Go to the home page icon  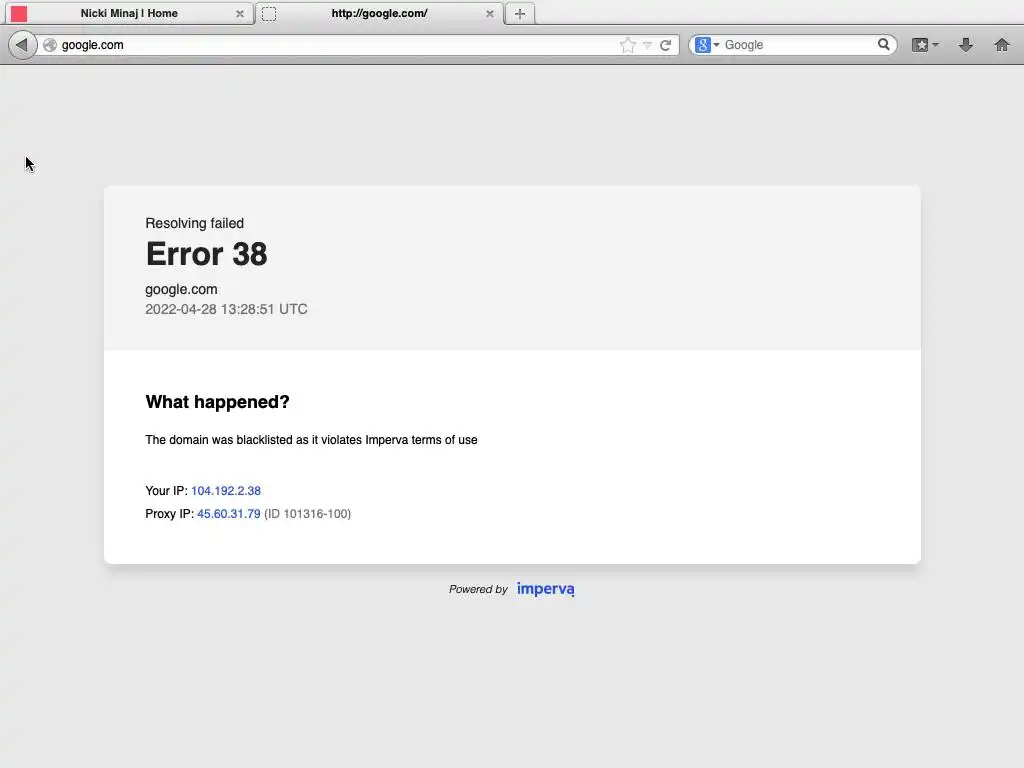(1002, 45)
